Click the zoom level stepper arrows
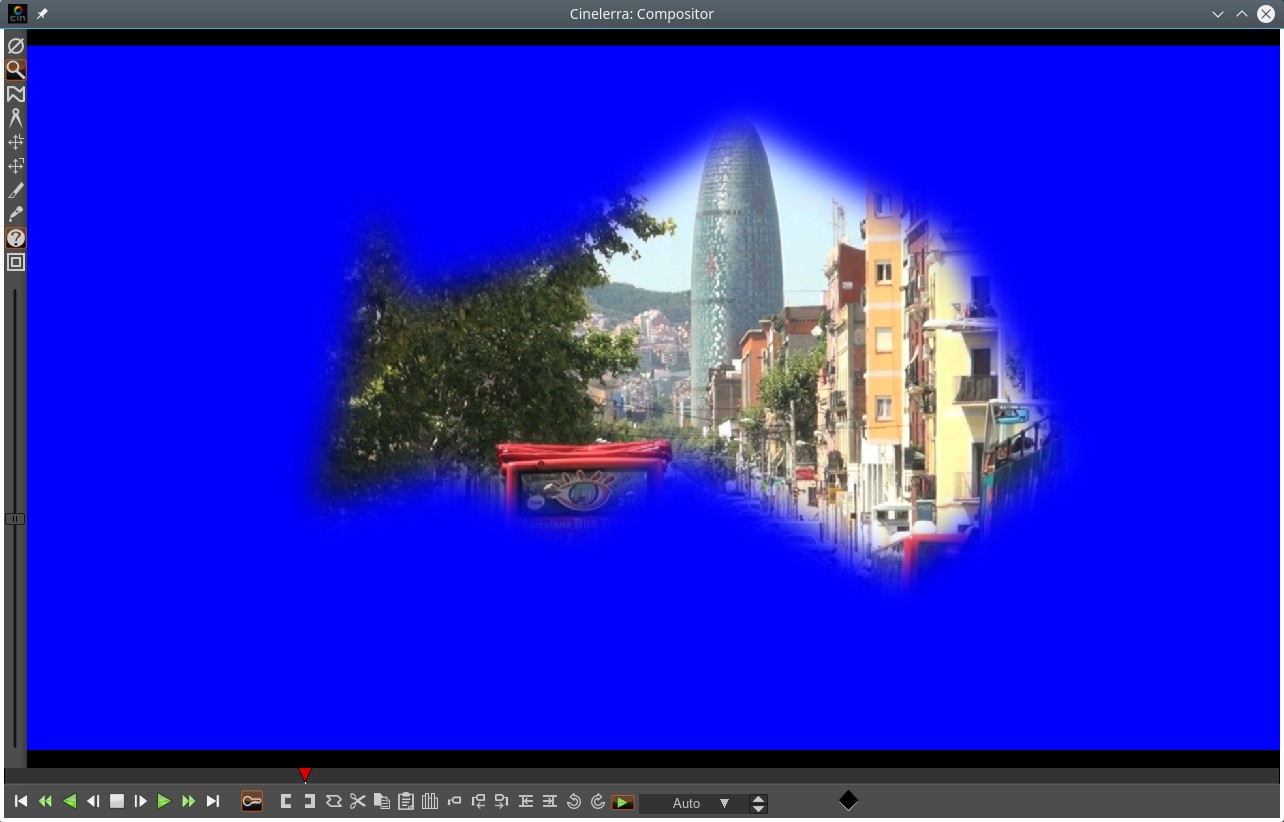 point(759,803)
